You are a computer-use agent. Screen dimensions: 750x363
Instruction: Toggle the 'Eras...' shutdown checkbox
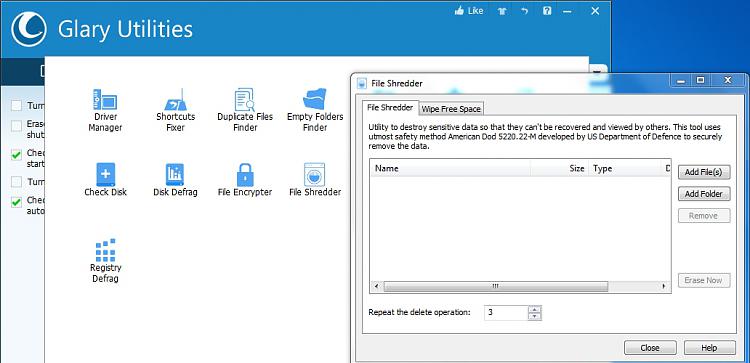[17, 126]
